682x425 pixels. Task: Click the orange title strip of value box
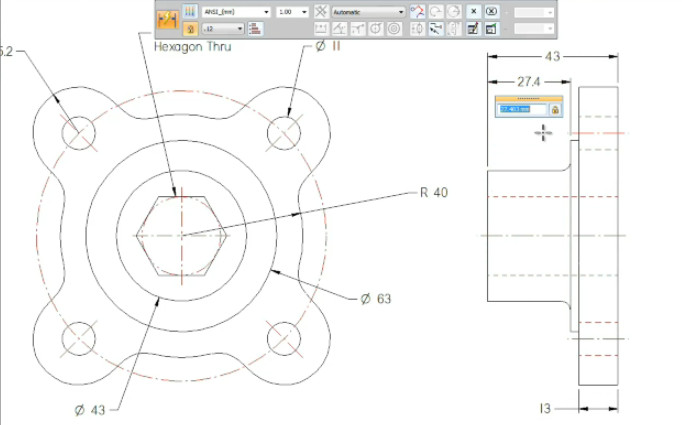pyautogui.click(x=527, y=98)
